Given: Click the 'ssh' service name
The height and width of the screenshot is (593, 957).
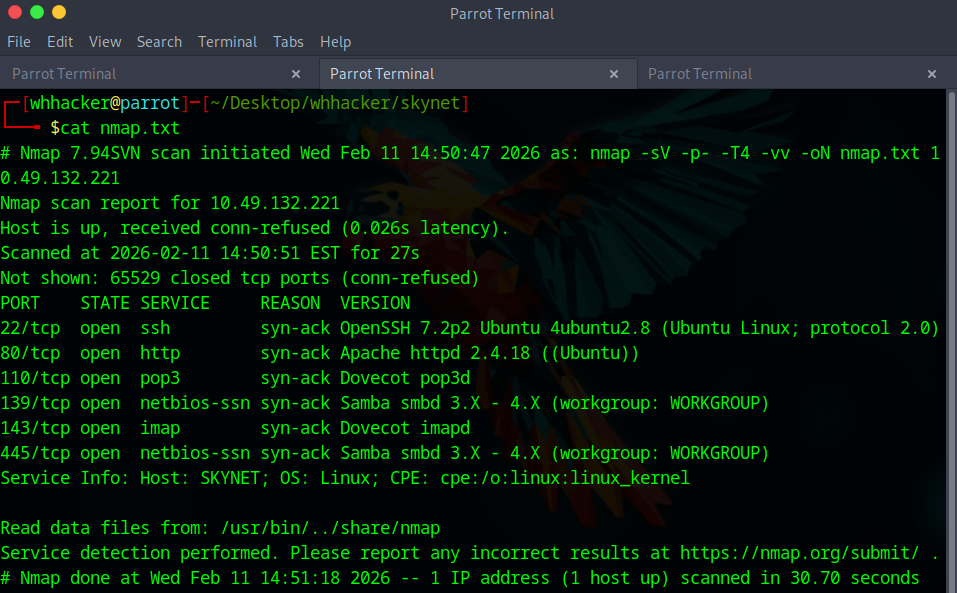Looking at the screenshot, I should [155, 328].
